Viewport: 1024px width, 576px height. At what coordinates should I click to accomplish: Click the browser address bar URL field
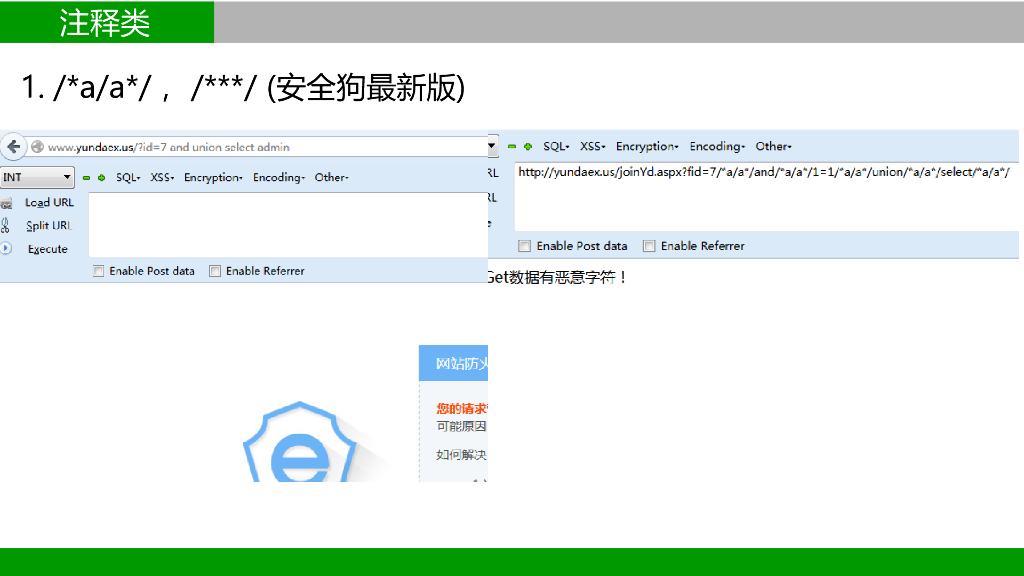pos(258,147)
